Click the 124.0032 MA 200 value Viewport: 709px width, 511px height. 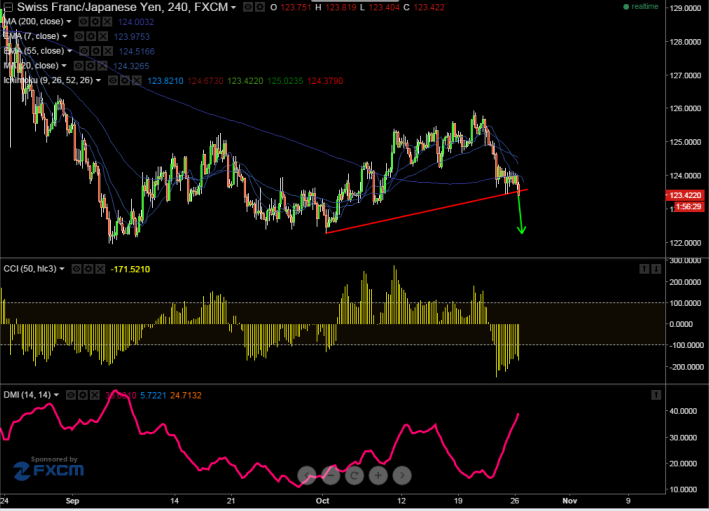136,22
